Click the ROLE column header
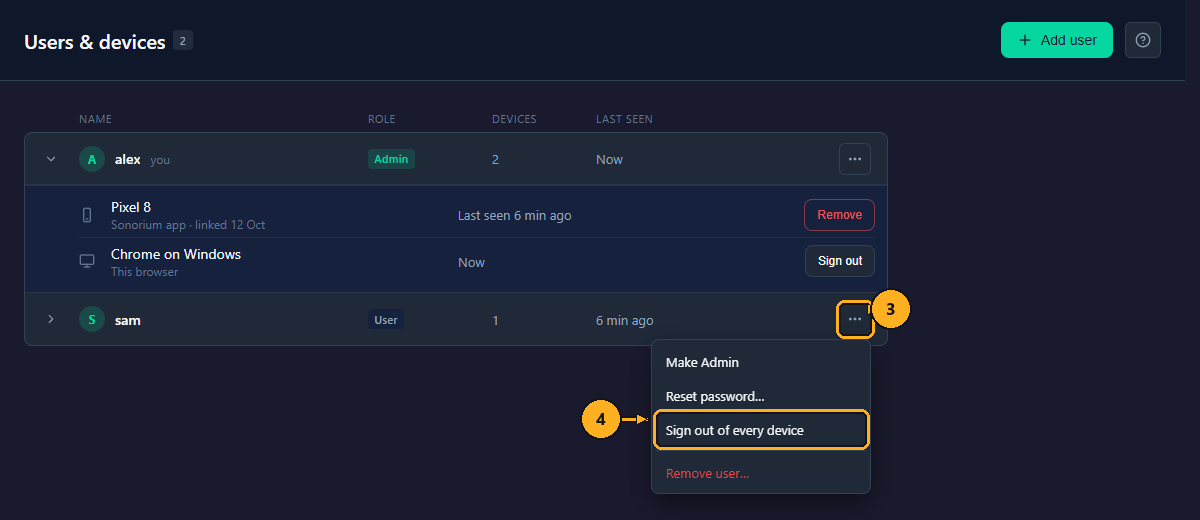The image size is (1200, 520). coord(382,119)
